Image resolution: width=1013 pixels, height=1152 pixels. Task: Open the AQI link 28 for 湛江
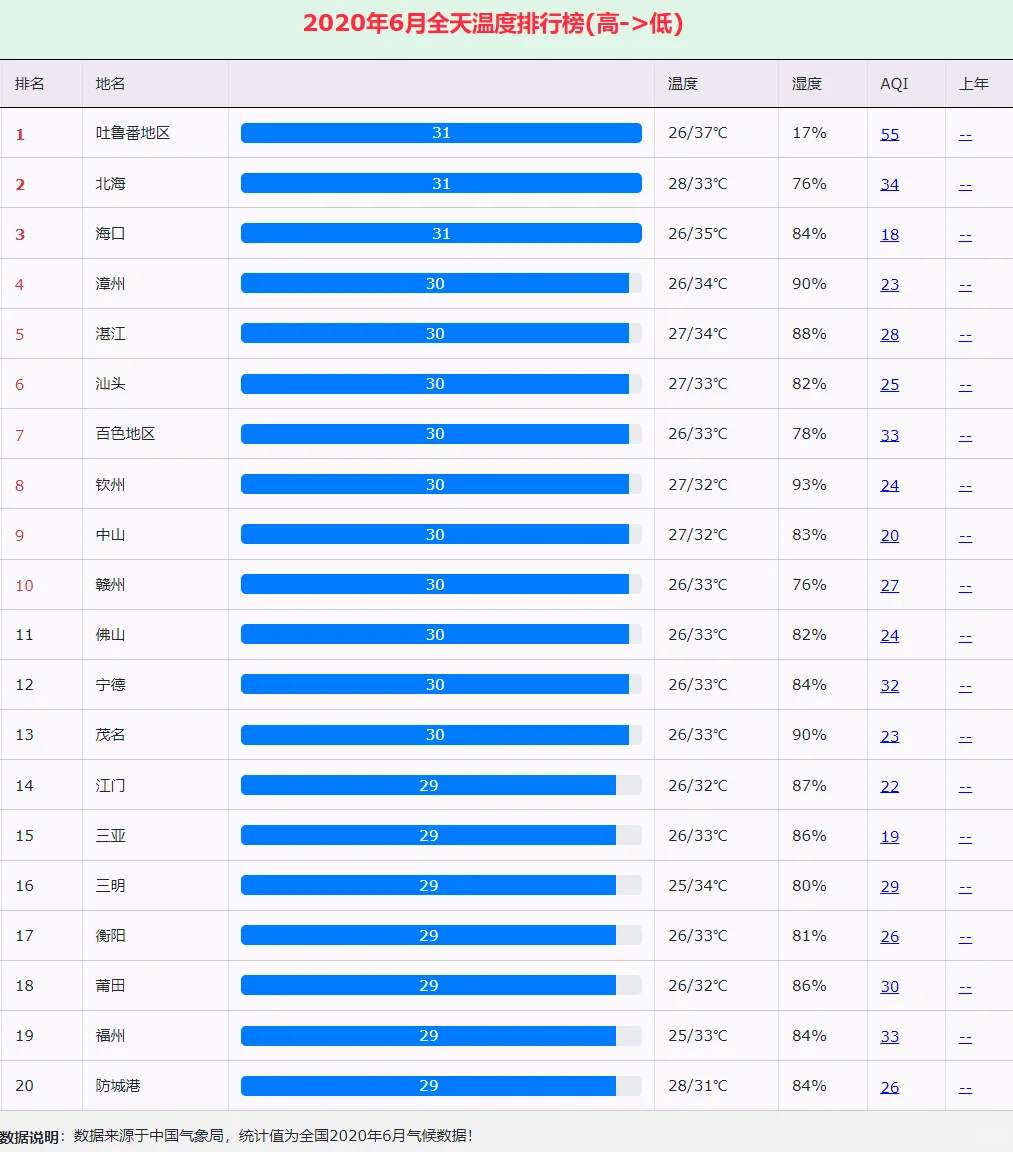pyautogui.click(x=890, y=334)
